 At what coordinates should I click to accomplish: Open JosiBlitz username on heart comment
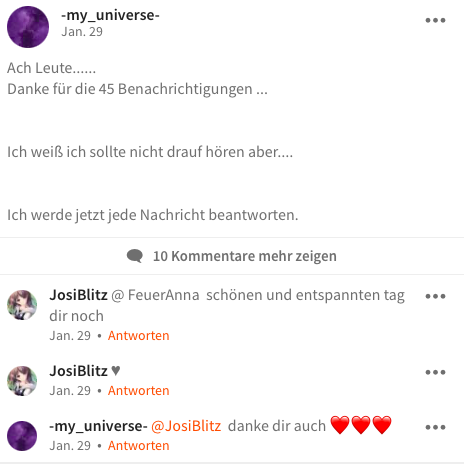tap(78, 371)
